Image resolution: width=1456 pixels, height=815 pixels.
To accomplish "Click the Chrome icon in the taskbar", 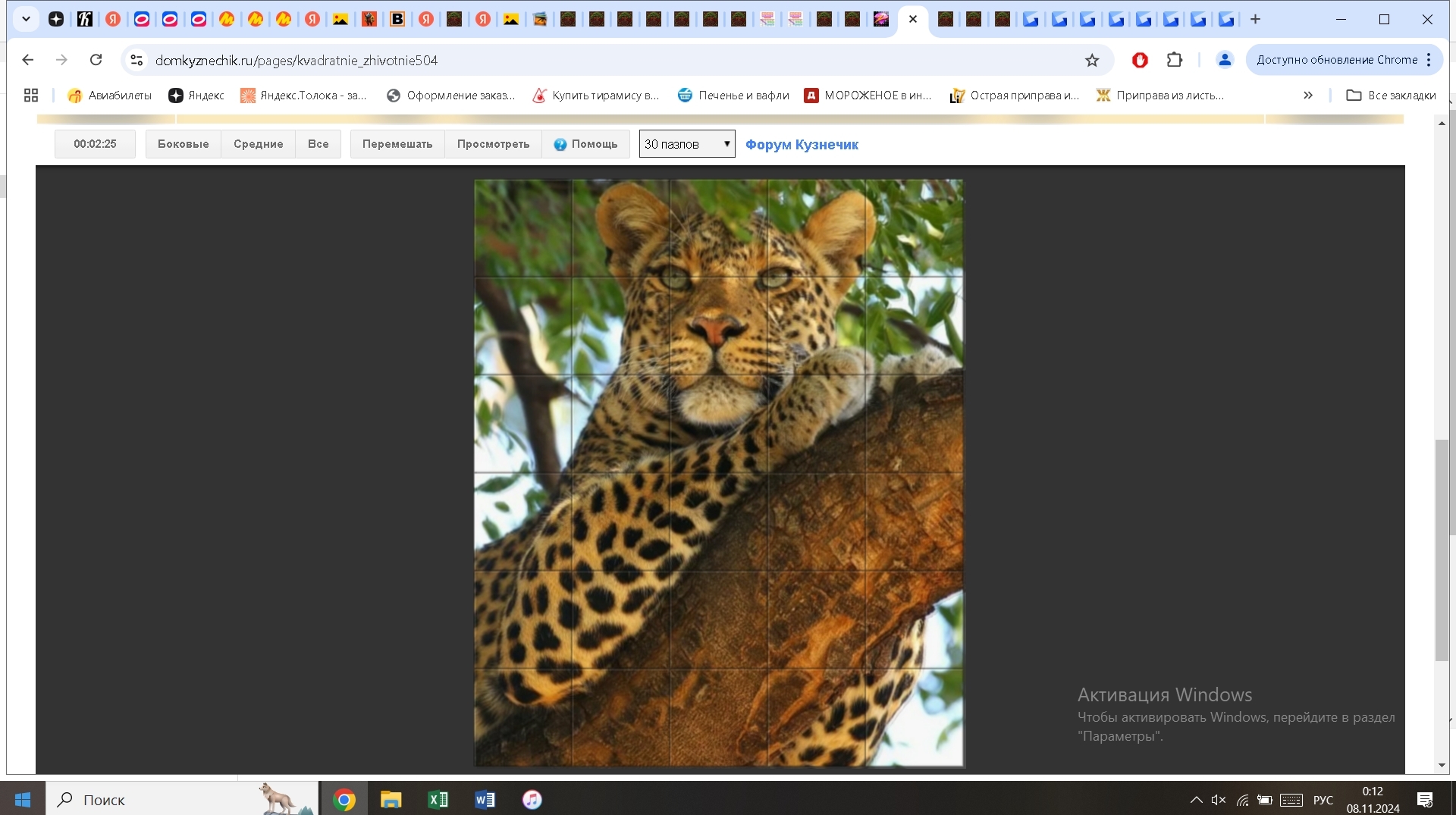I will click(344, 799).
